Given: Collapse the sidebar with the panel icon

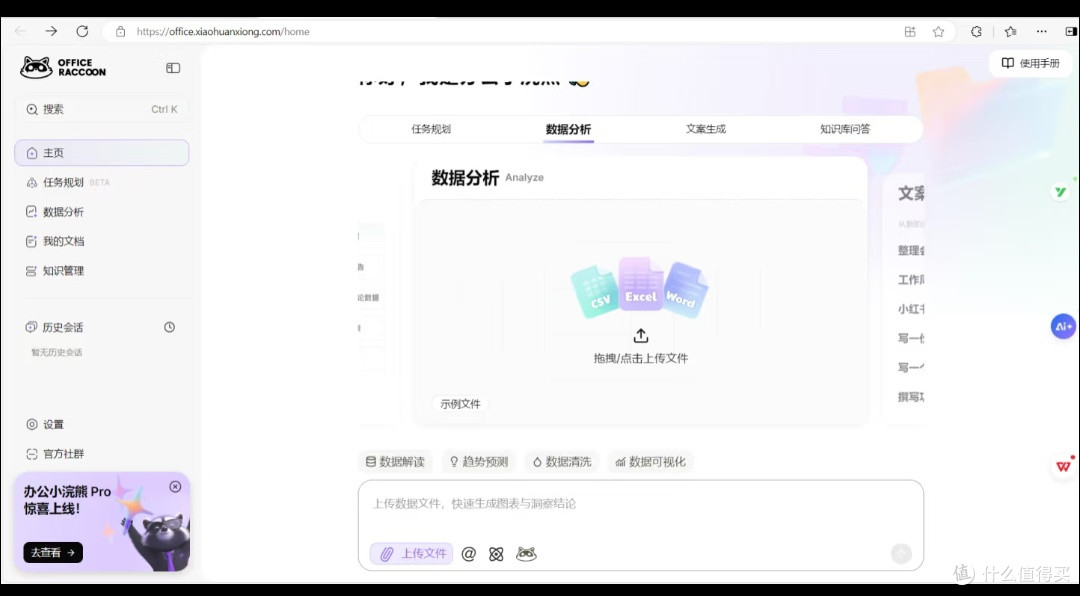Looking at the screenshot, I should click(x=173, y=68).
